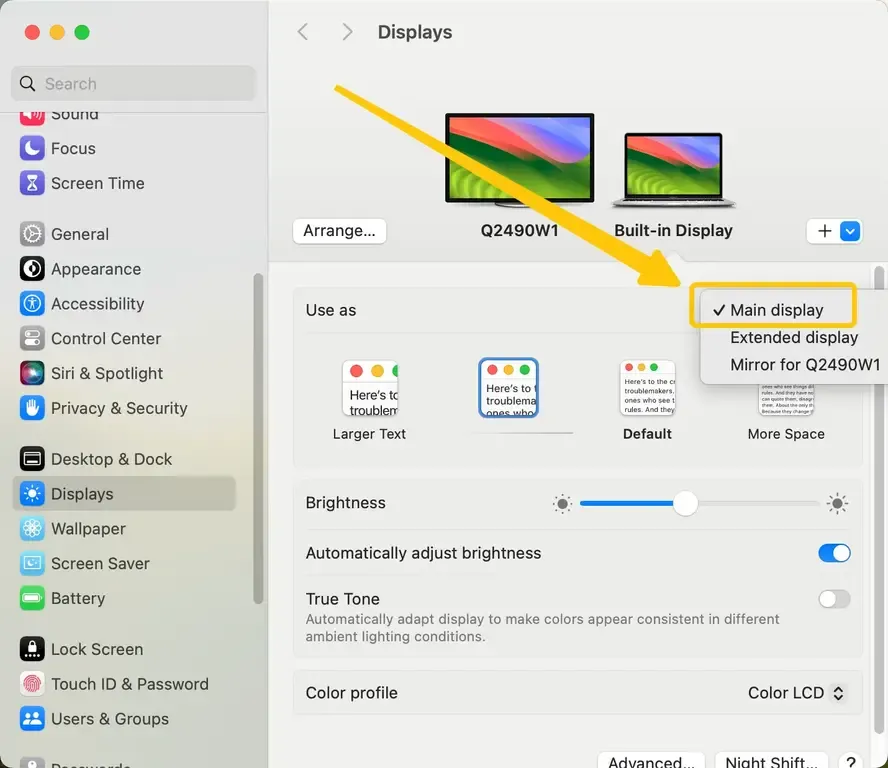Screen dimensions: 888x768
Task: Open the Lock Screen icon
Action: click(32, 649)
